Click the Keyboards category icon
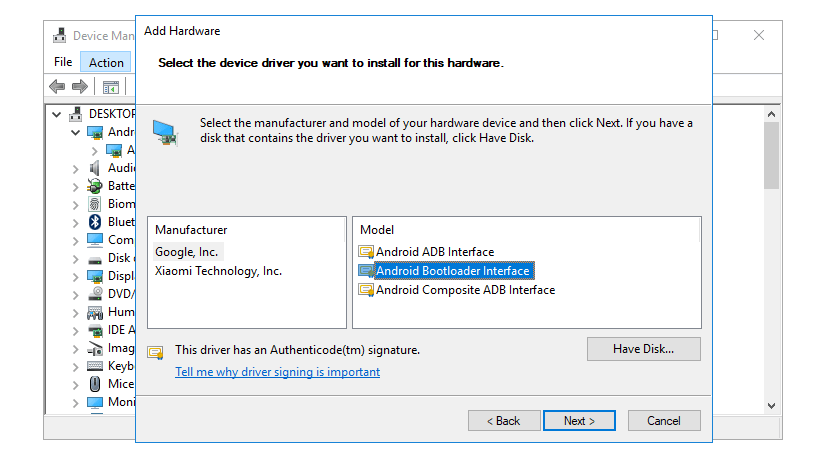 click(95, 366)
